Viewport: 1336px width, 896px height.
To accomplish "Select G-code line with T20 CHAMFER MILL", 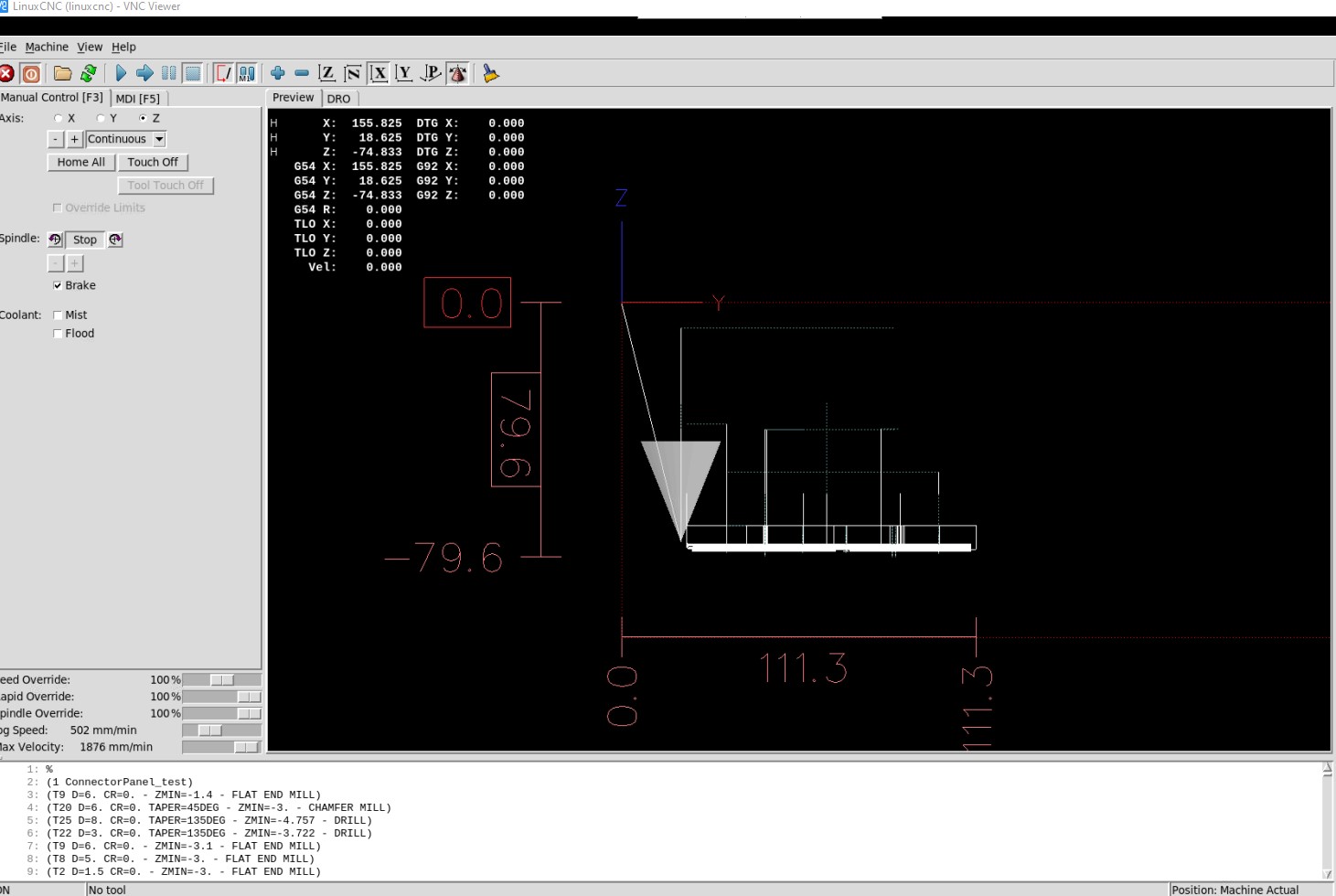I will (219, 807).
